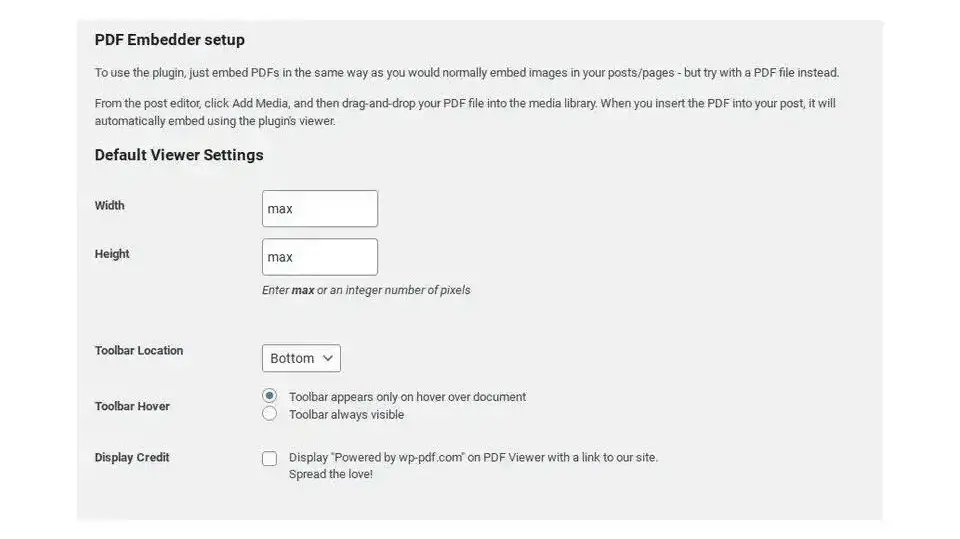Image resolution: width=960 pixels, height=539 pixels.
Task: Click the "Default Viewer Settings" heading
Action: pyautogui.click(x=179, y=155)
